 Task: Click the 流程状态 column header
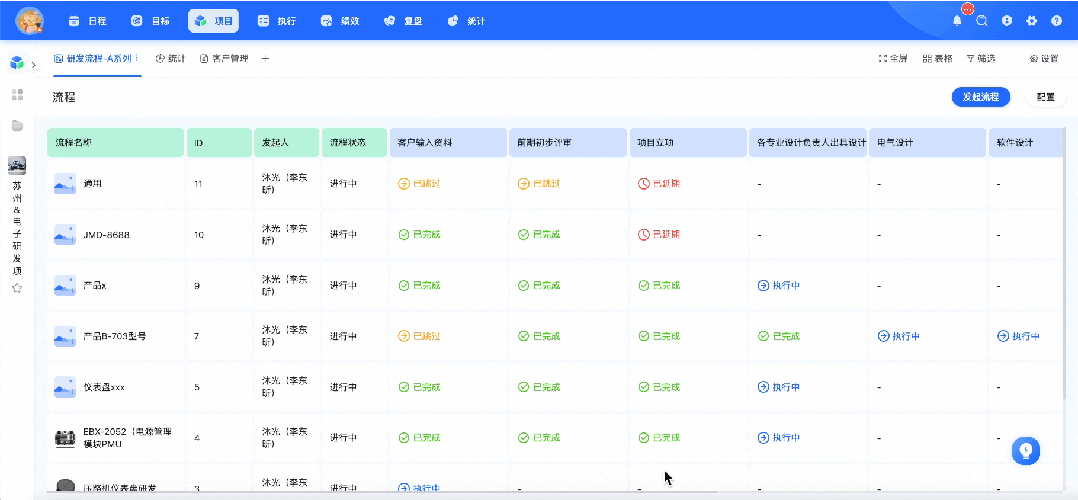click(x=354, y=143)
